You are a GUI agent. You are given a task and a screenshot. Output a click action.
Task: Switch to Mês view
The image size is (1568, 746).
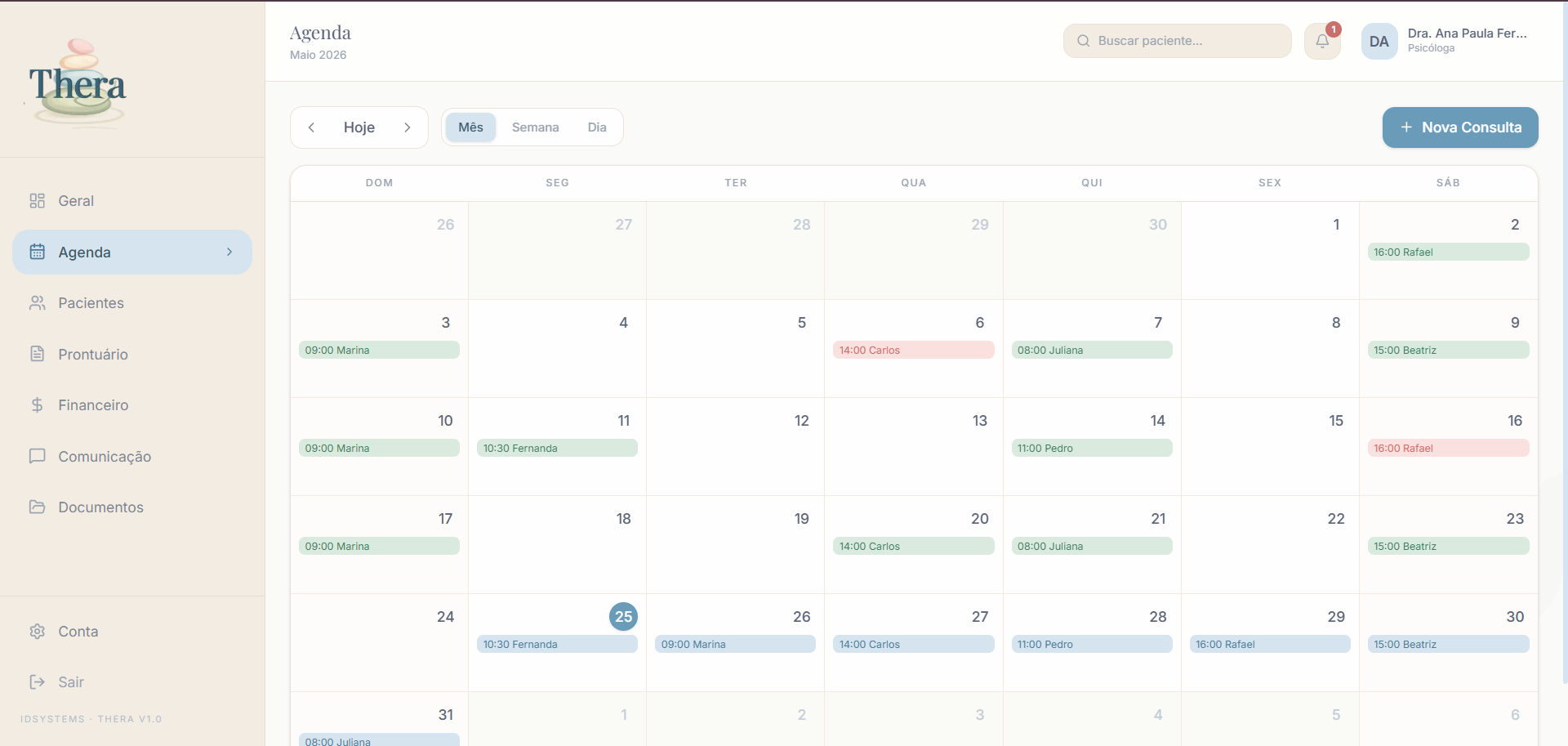pos(470,127)
